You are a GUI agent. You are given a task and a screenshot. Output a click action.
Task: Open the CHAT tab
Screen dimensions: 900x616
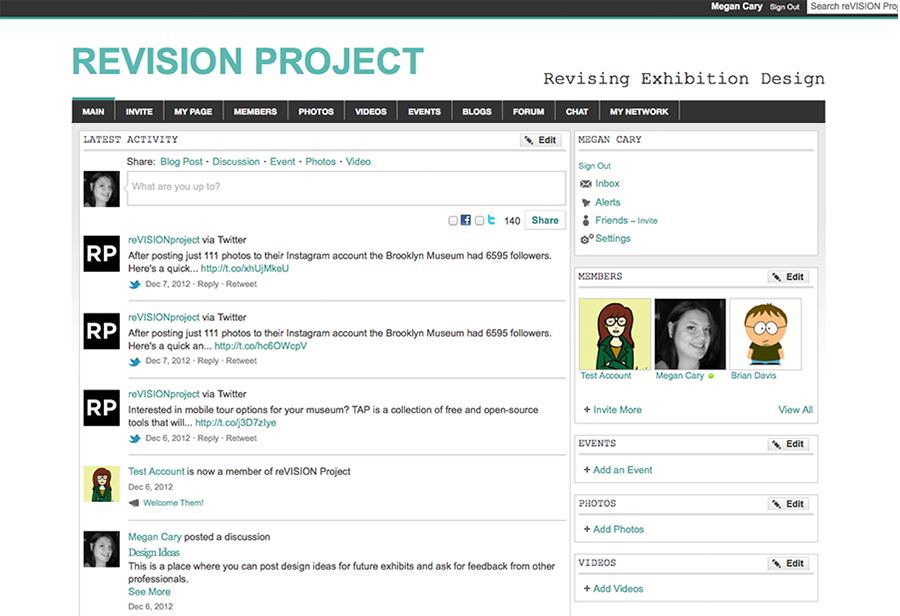point(577,111)
